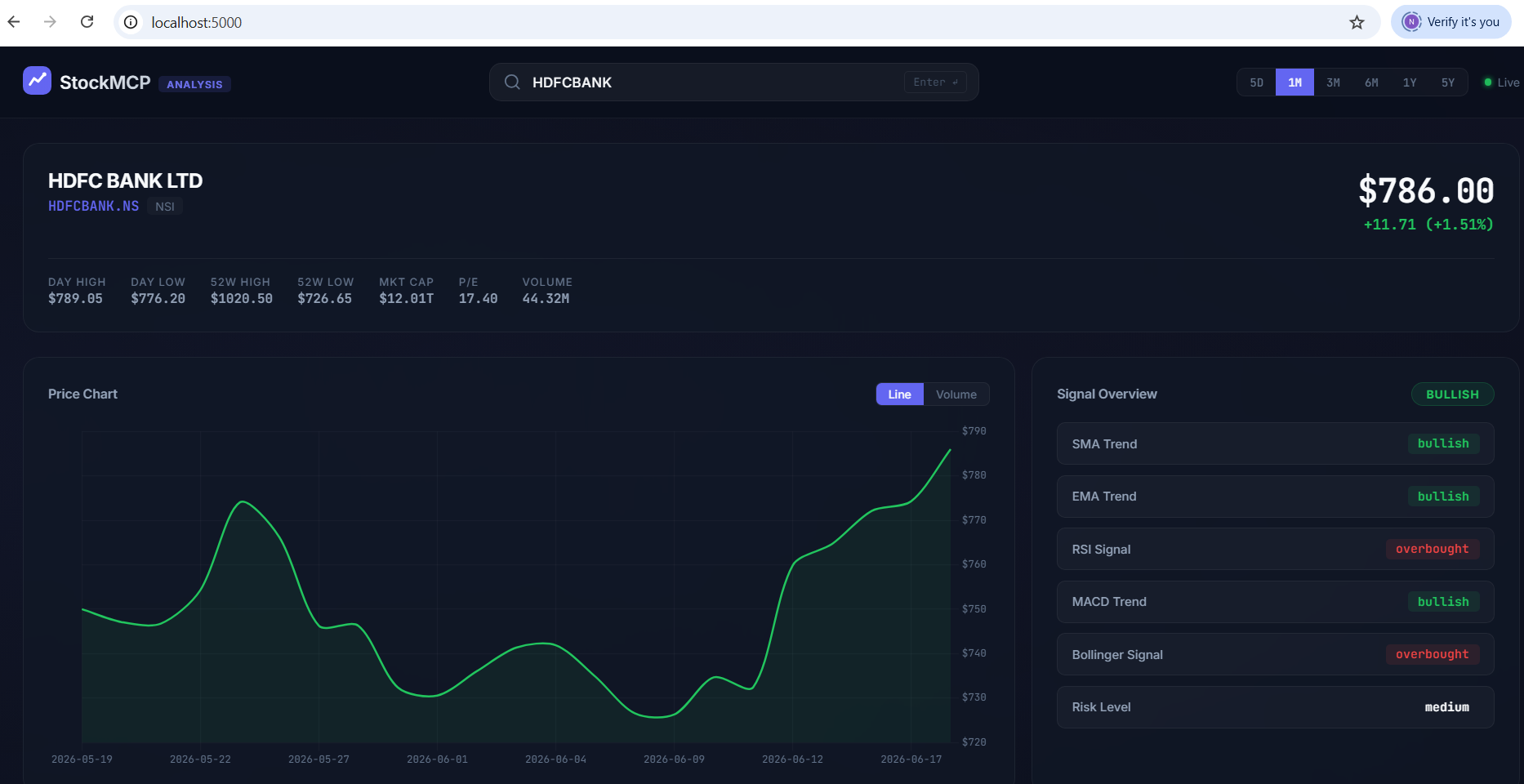Click the $750 price axis label

(x=974, y=609)
